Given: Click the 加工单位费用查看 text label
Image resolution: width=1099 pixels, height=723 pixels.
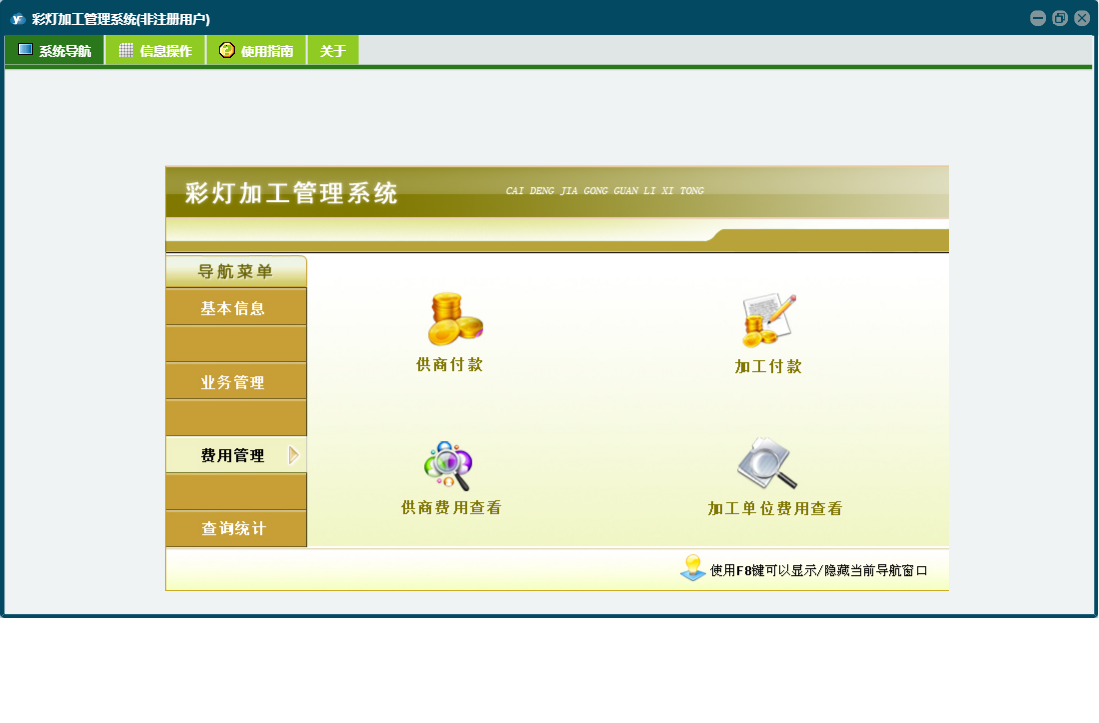Looking at the screenshot, I should 775,509.
